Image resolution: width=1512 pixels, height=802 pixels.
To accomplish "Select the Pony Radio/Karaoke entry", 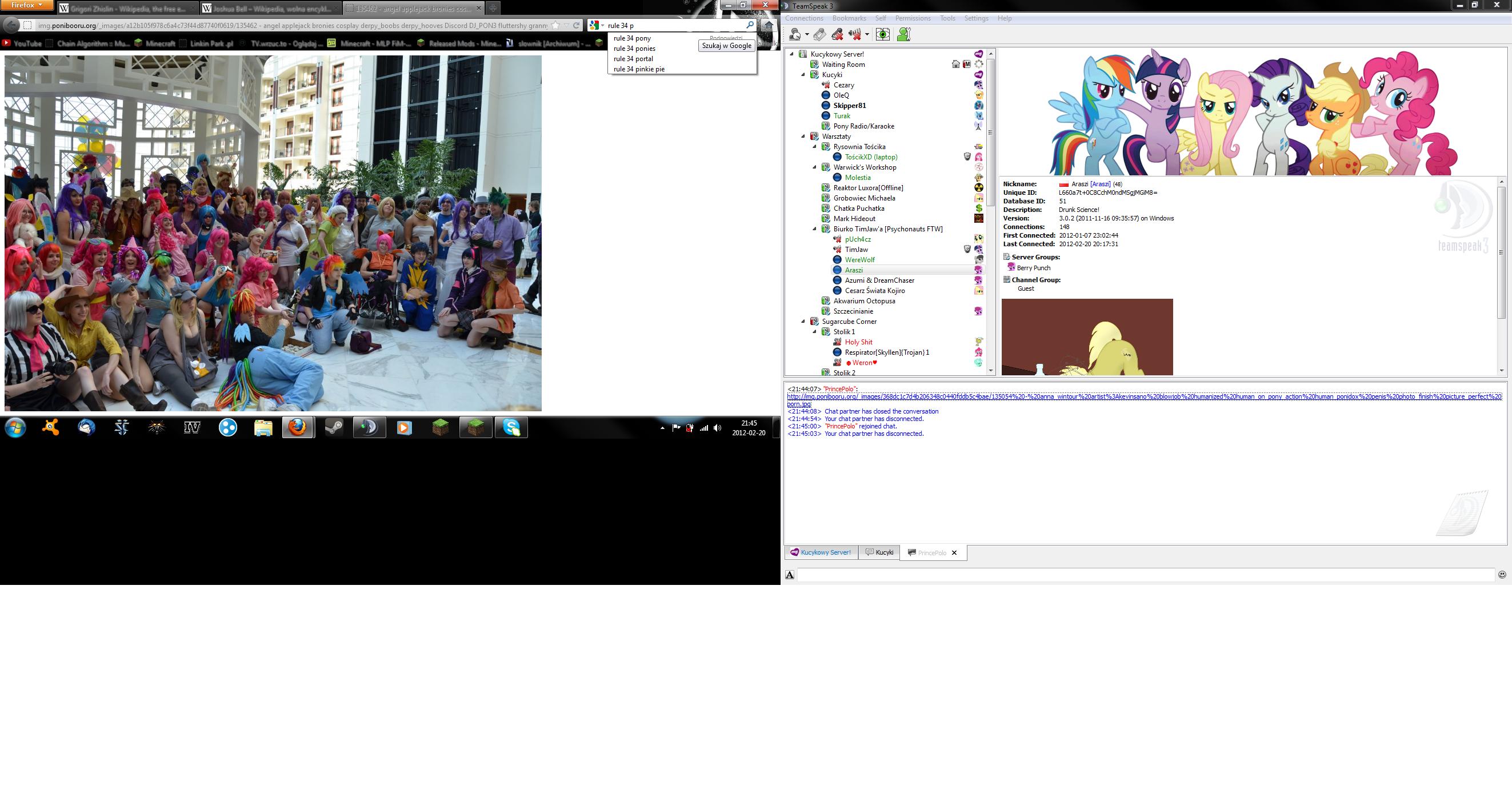I will (x=863, y=126).
